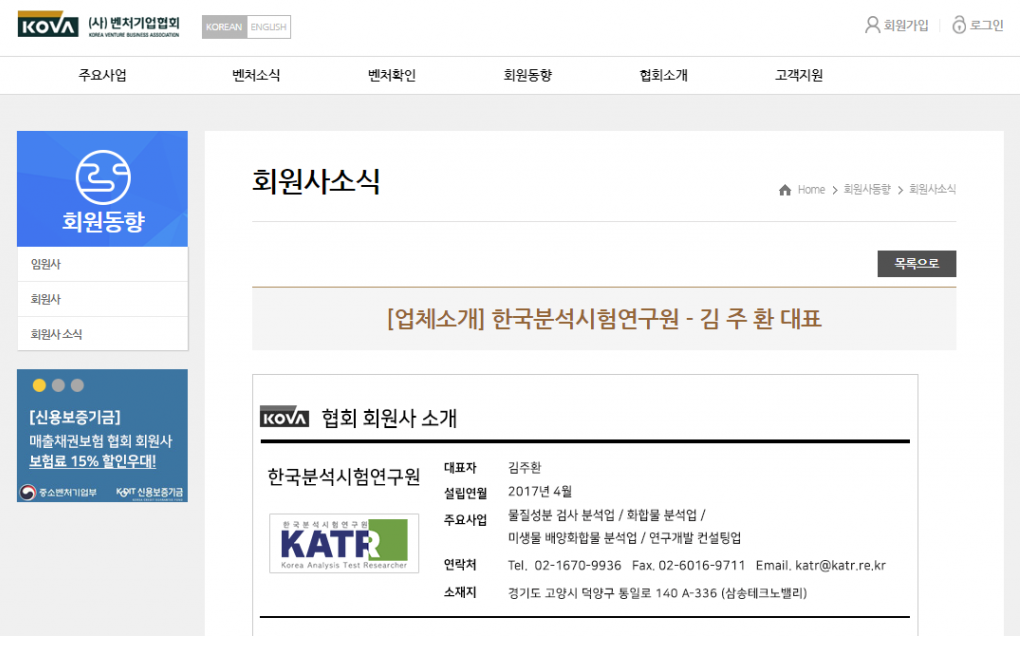
Task: Click the founding date 2017년 4월
Action: pyautogui.click(x=540, y=491)
